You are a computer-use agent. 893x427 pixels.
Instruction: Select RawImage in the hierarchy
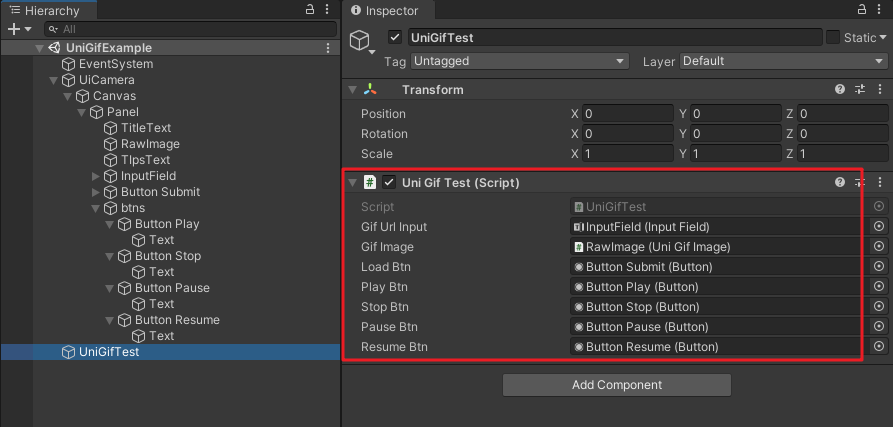(150, 144)
